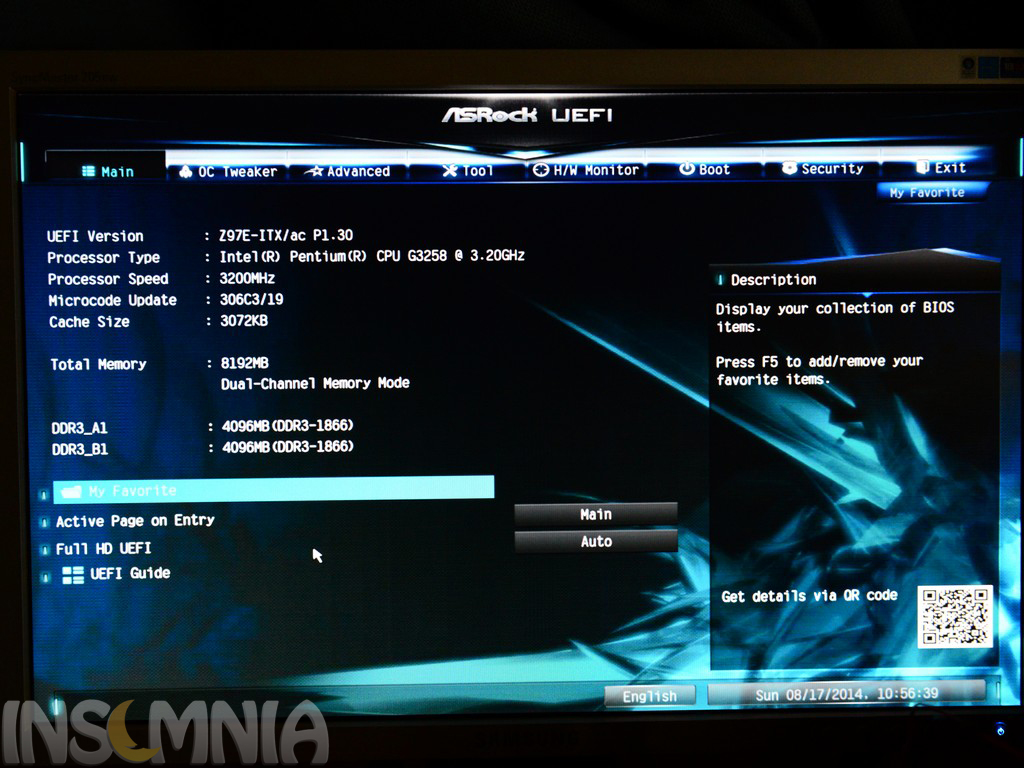Click the DDR3_B1 label
This screenshot has width=1024, height=768.
tap(80, 449)
